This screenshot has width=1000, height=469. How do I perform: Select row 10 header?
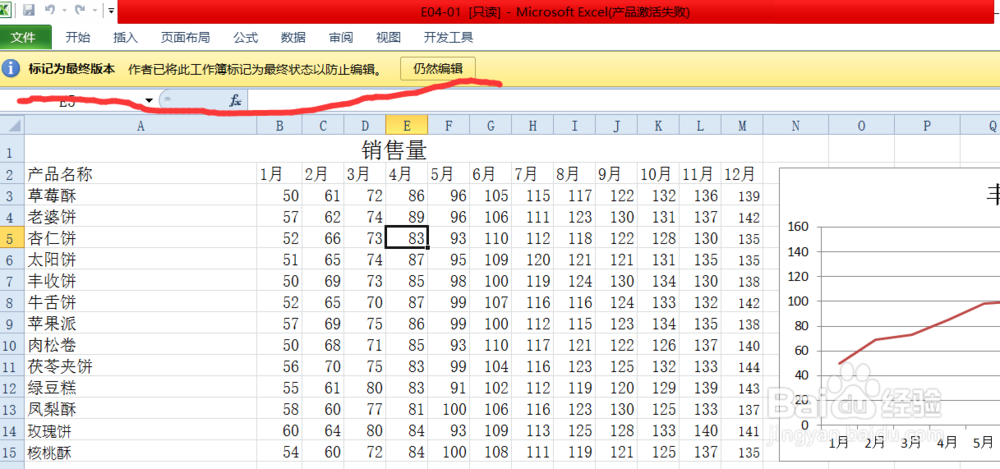pos(12,346)
